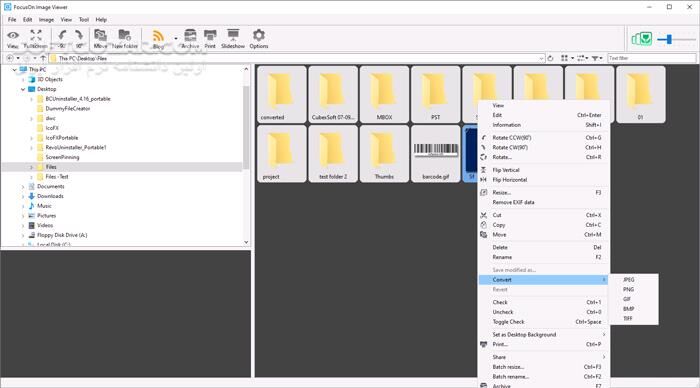The image size is (700, 388).
Task: Open the filter funnel dropdown
Action: 597,58
